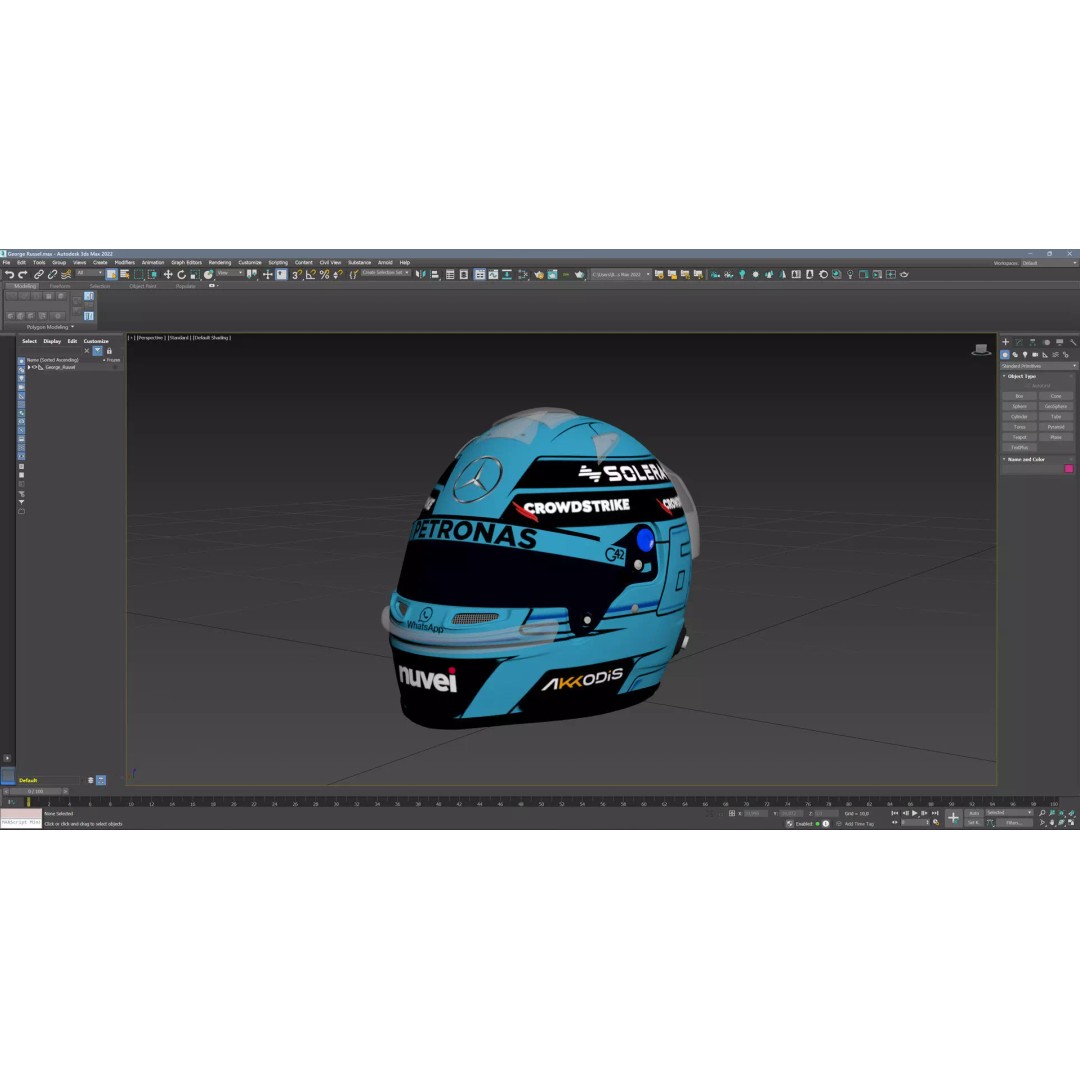Open the Default Shading viewport menu

(213, 337)
